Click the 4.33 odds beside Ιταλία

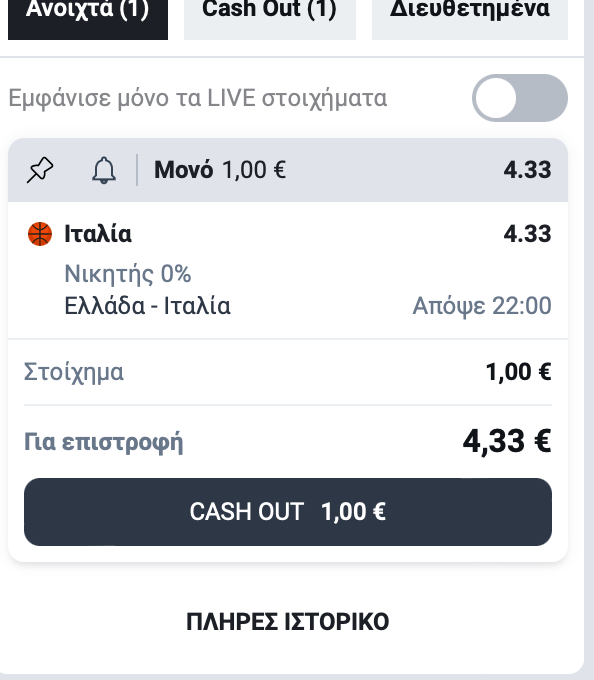coord(527,234)
